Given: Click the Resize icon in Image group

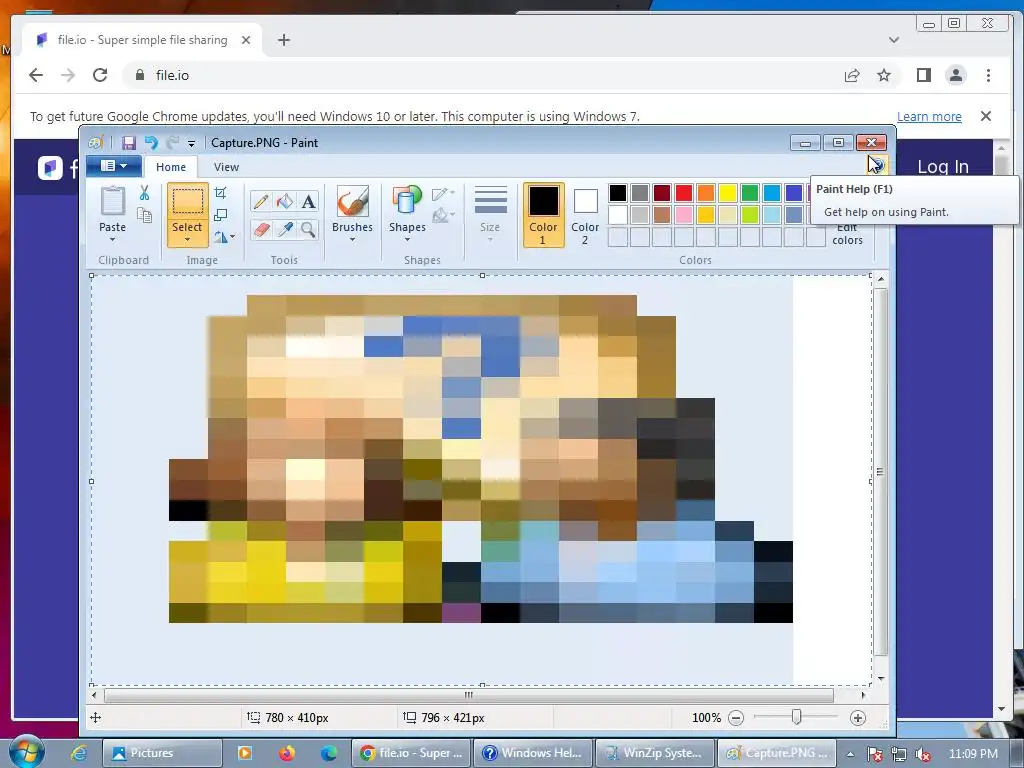Looking at the screenshot, I should pos(221,215).
